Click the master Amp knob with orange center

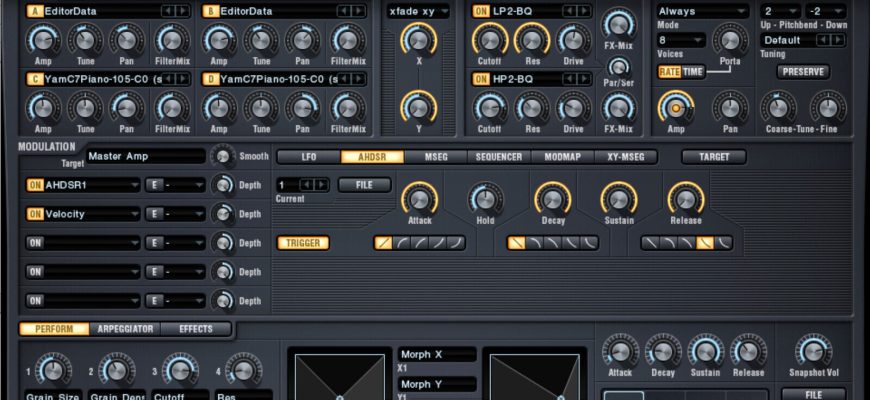click(675, 107)
